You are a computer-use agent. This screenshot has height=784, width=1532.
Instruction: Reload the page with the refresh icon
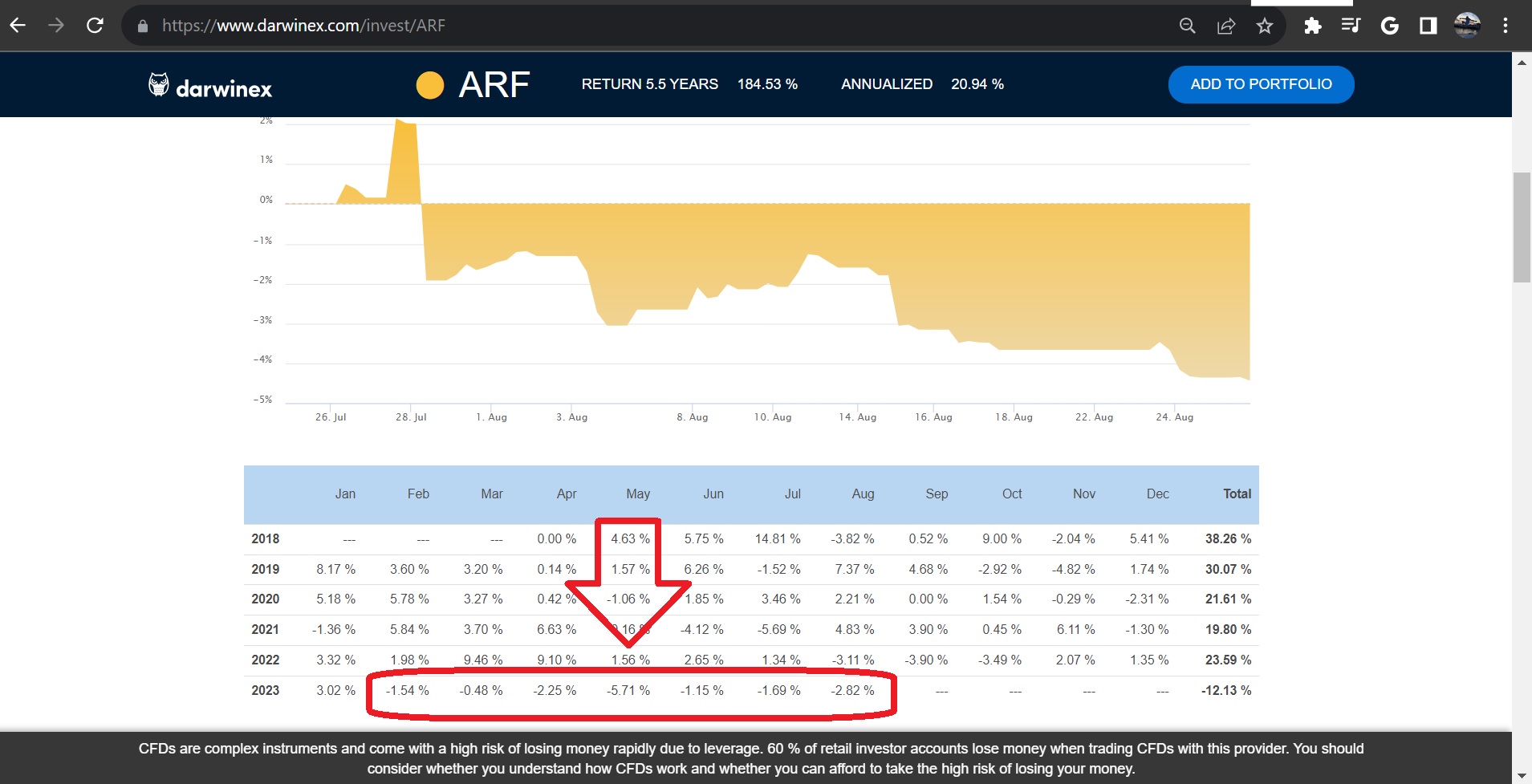click(95, 26)
